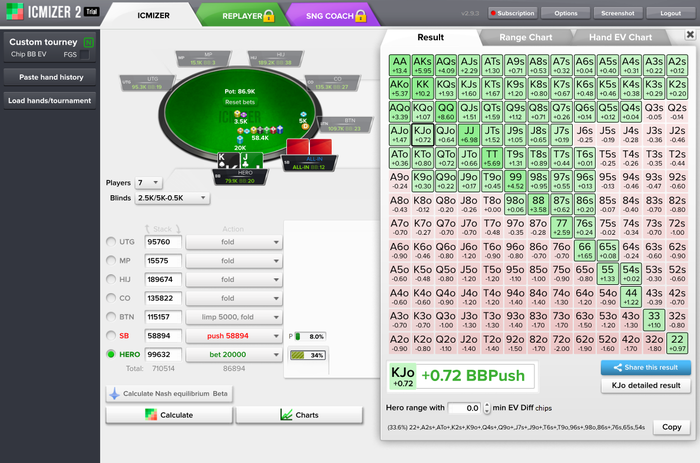Click the ICMIZER 2 logo icon

point(14,12)
